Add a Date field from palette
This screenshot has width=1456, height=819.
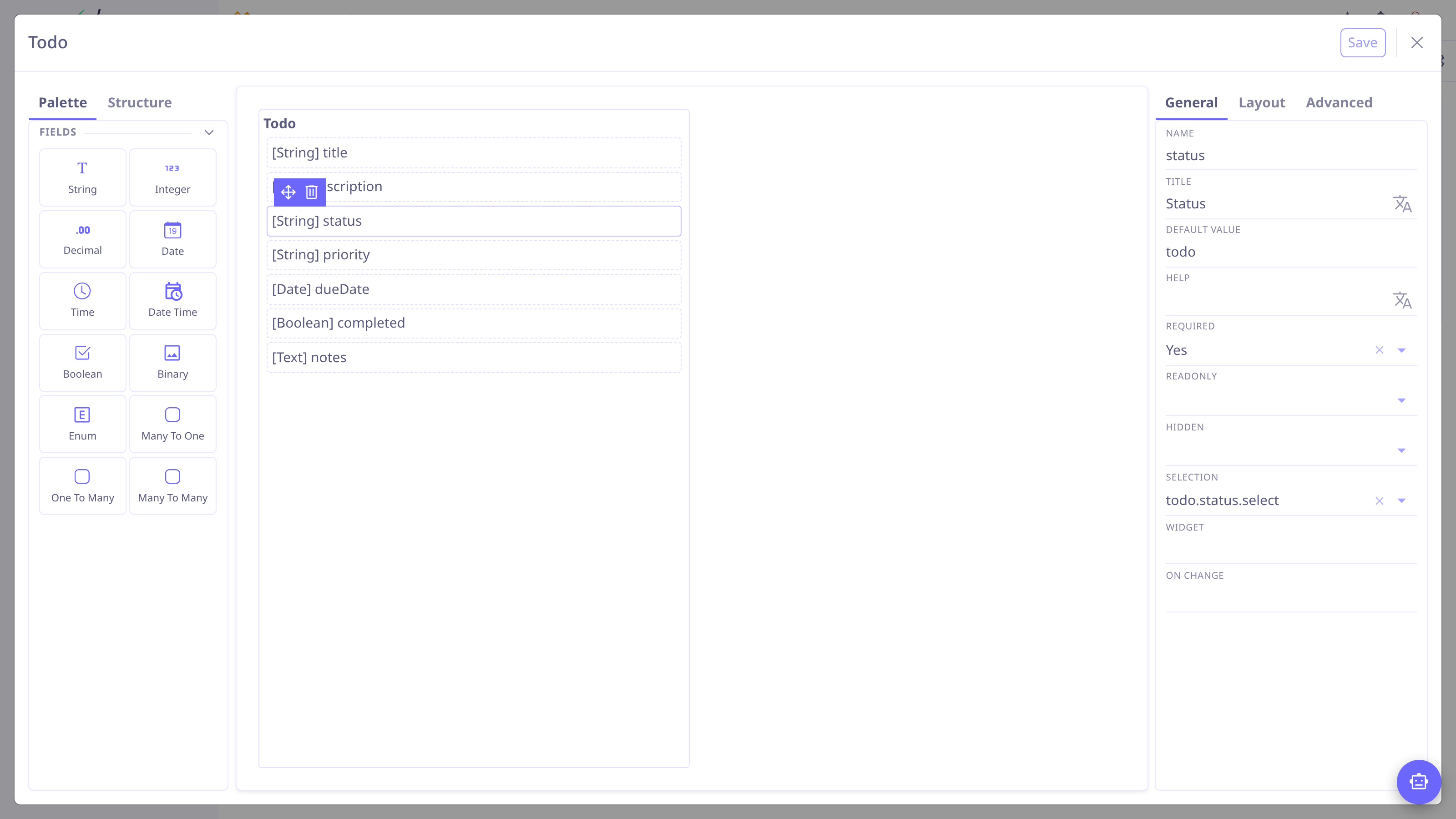point(172,239)
